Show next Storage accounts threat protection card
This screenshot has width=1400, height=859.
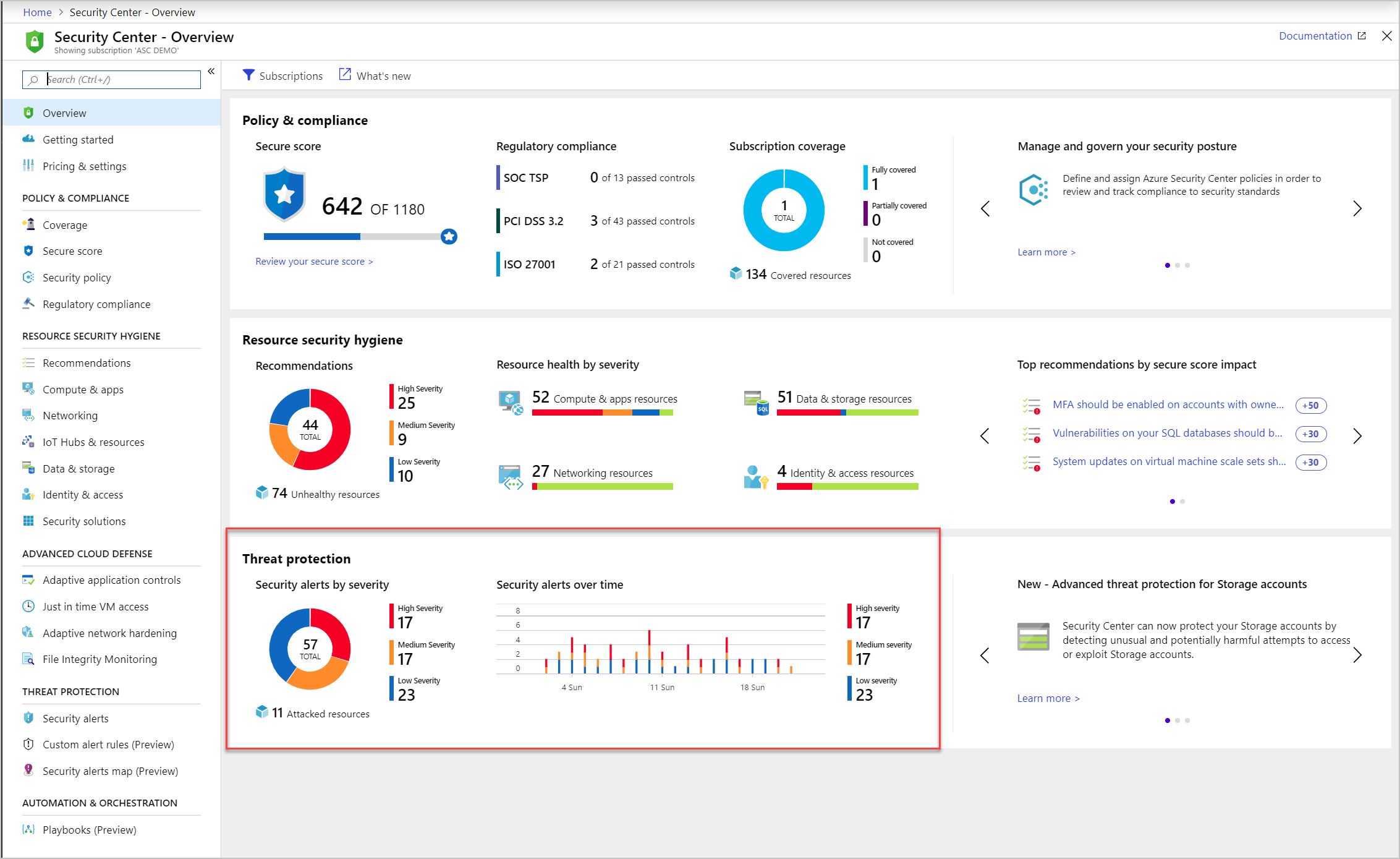click(x=1357, y=656)
